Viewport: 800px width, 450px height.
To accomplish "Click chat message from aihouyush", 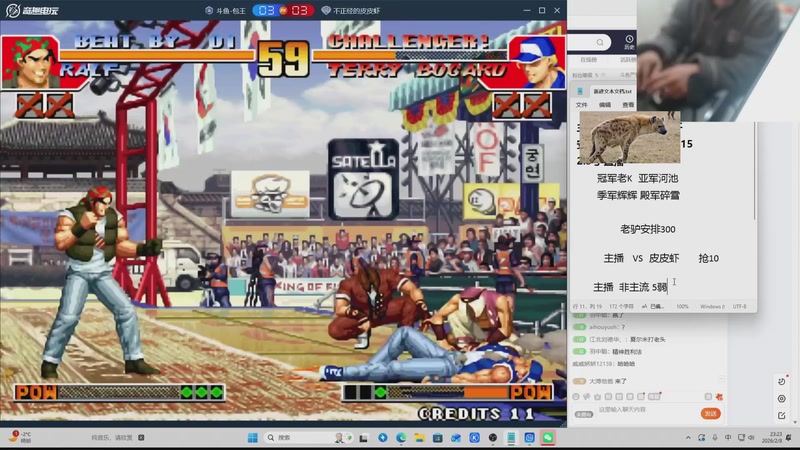I will (x=599, y=327).
